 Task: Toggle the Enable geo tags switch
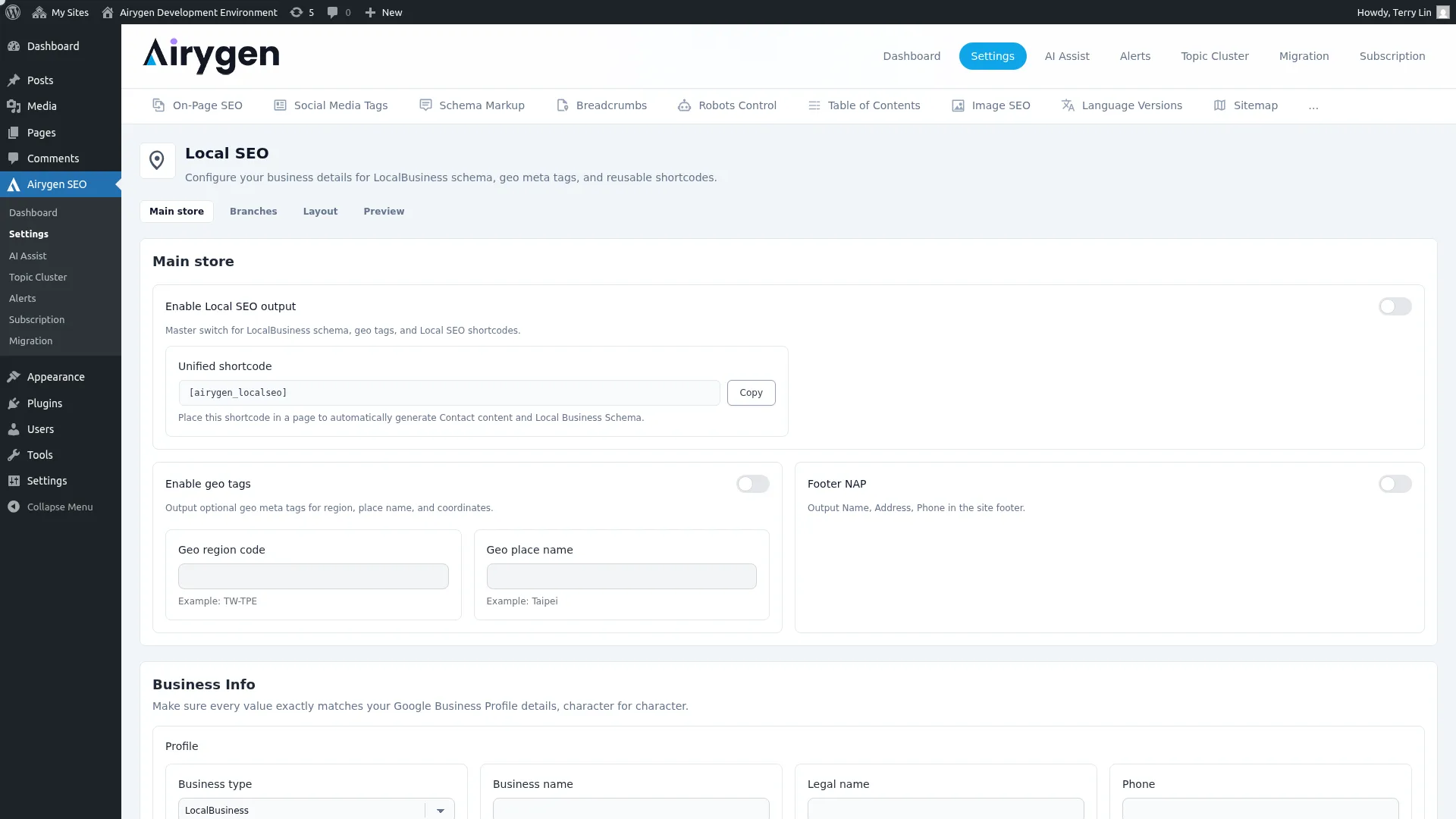tap(752, 484)
